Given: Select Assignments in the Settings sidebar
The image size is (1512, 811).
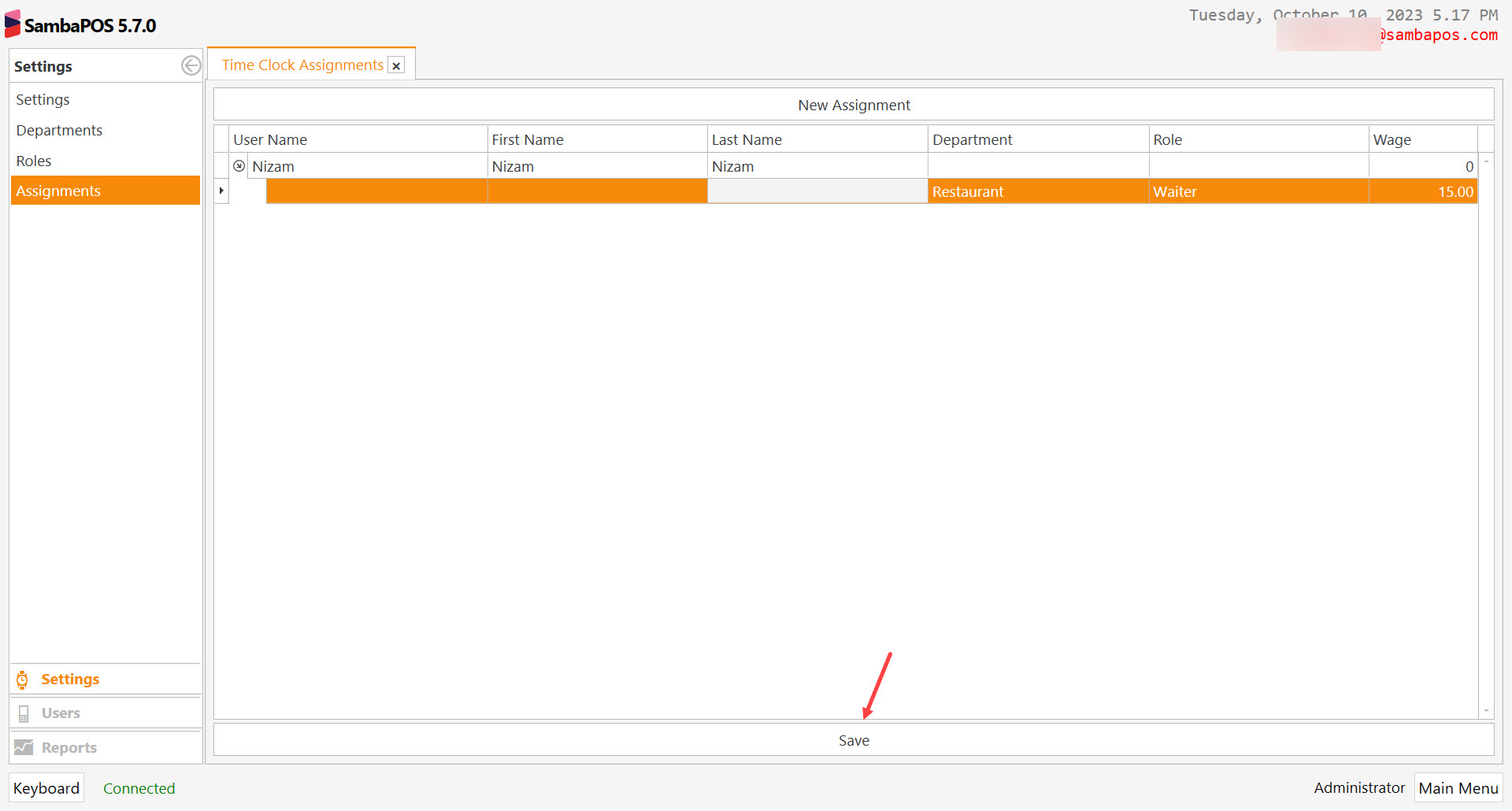Looking at the screenshot, I should tap(58, 191).
